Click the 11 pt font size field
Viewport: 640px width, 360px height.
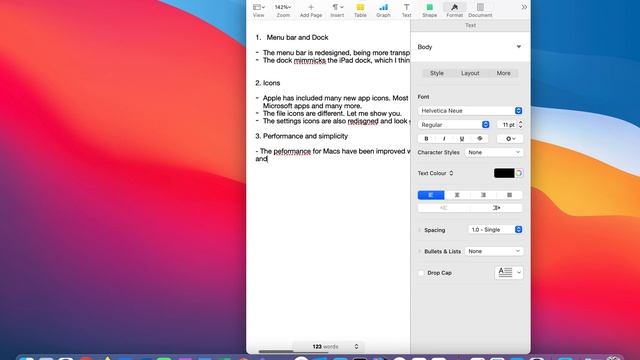point(507,125)
